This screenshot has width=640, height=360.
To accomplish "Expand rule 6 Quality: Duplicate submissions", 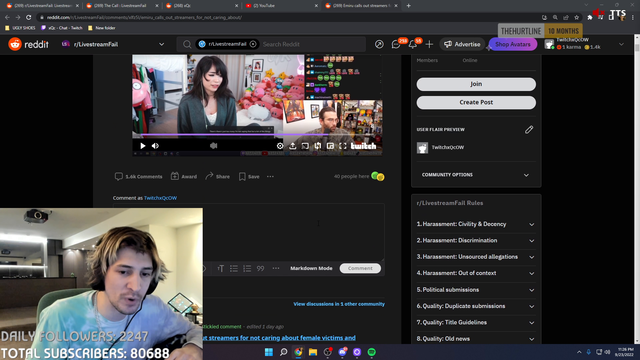I will pos(476,306).
